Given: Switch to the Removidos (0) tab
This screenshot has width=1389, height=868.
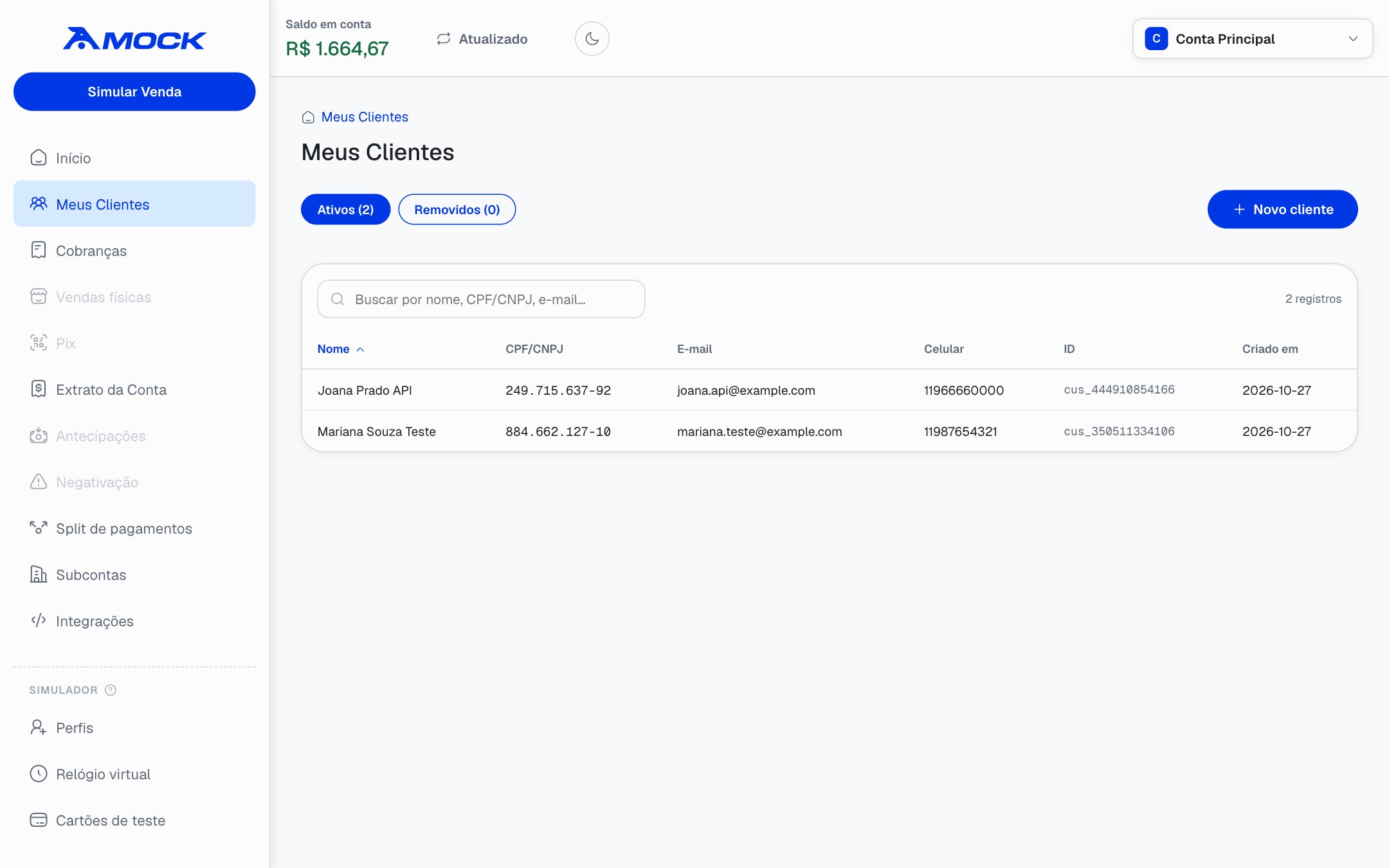Looking at the screenshot, I should (x=457, y=209).
